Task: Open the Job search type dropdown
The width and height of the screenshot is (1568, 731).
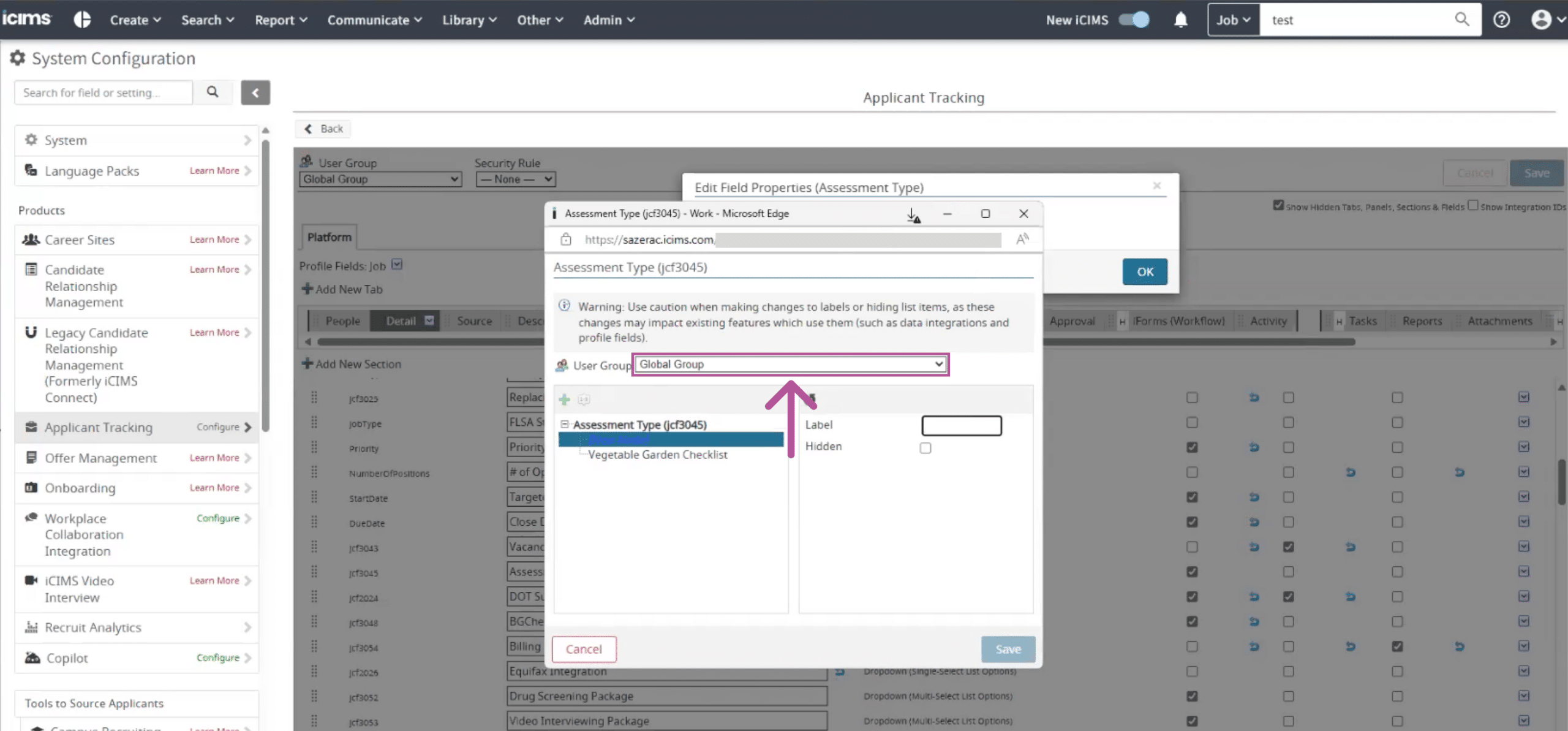Action: point(1233,20)
